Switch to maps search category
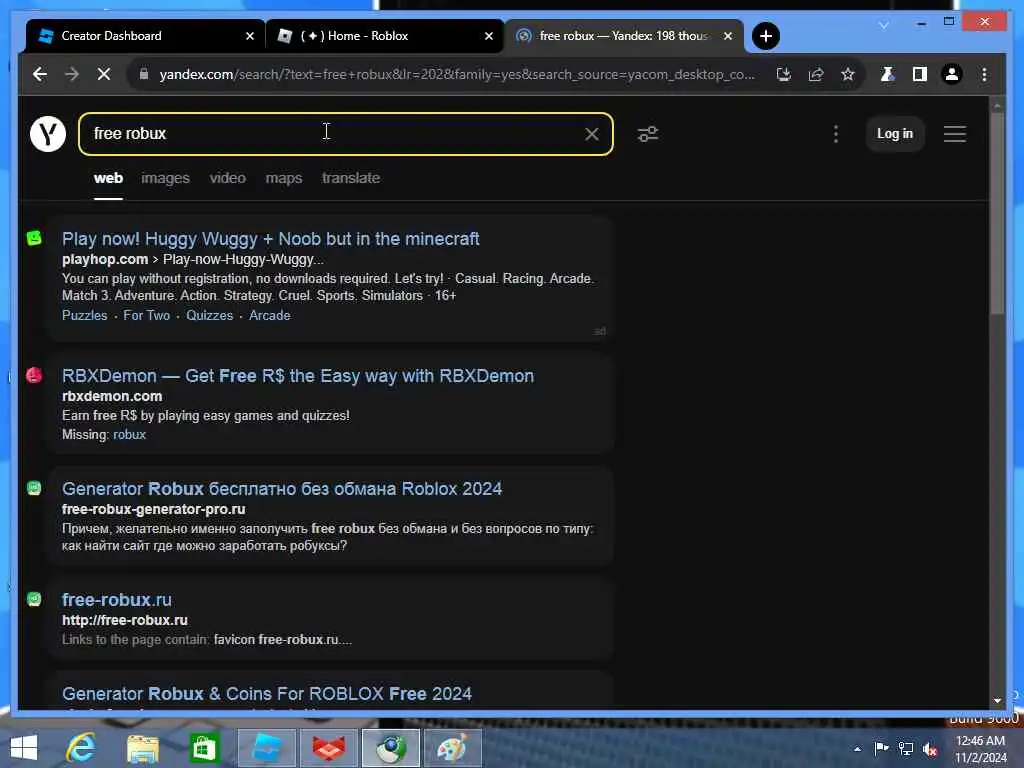The image size is (1024, 768). coord(283,178)
